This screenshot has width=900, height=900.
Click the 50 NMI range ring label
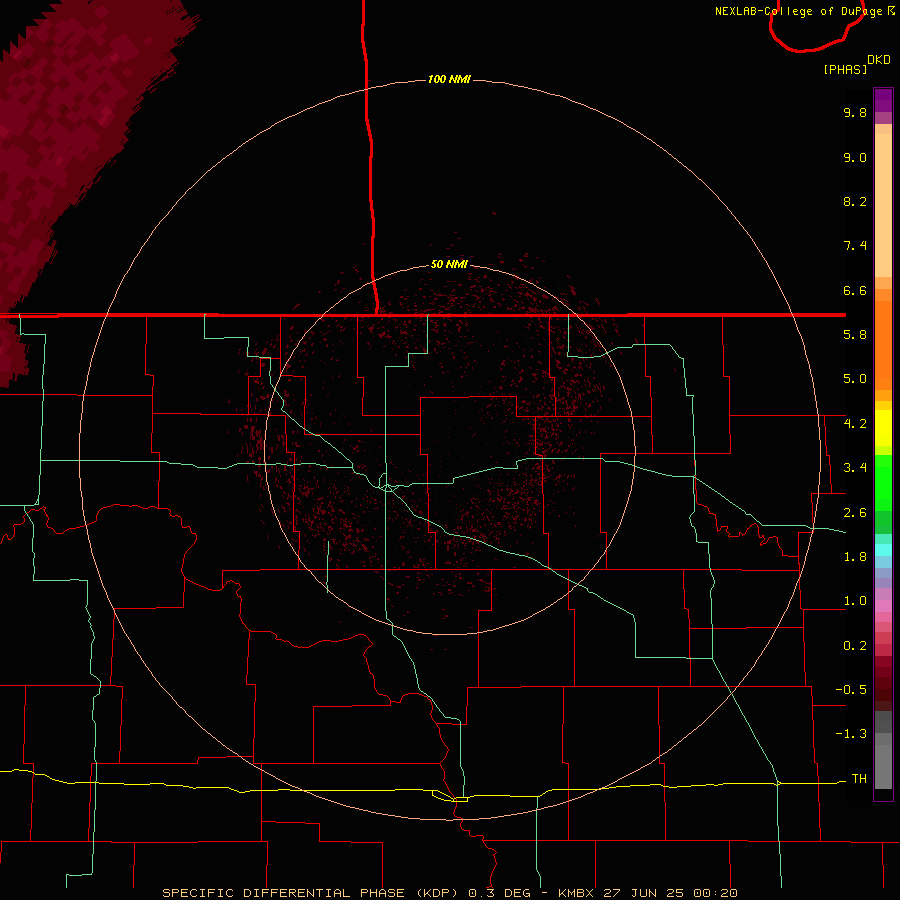pos(449,264)
